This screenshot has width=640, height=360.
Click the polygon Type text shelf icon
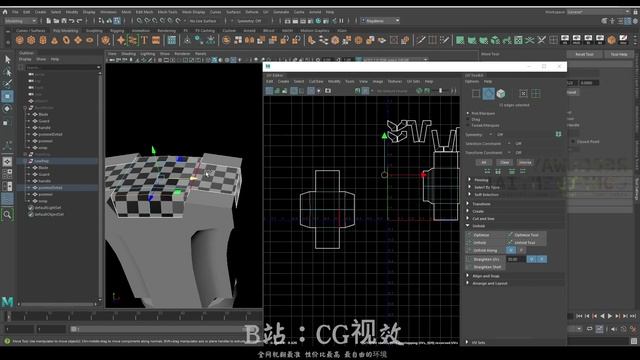pyautogui.click(x=144, y=40)
